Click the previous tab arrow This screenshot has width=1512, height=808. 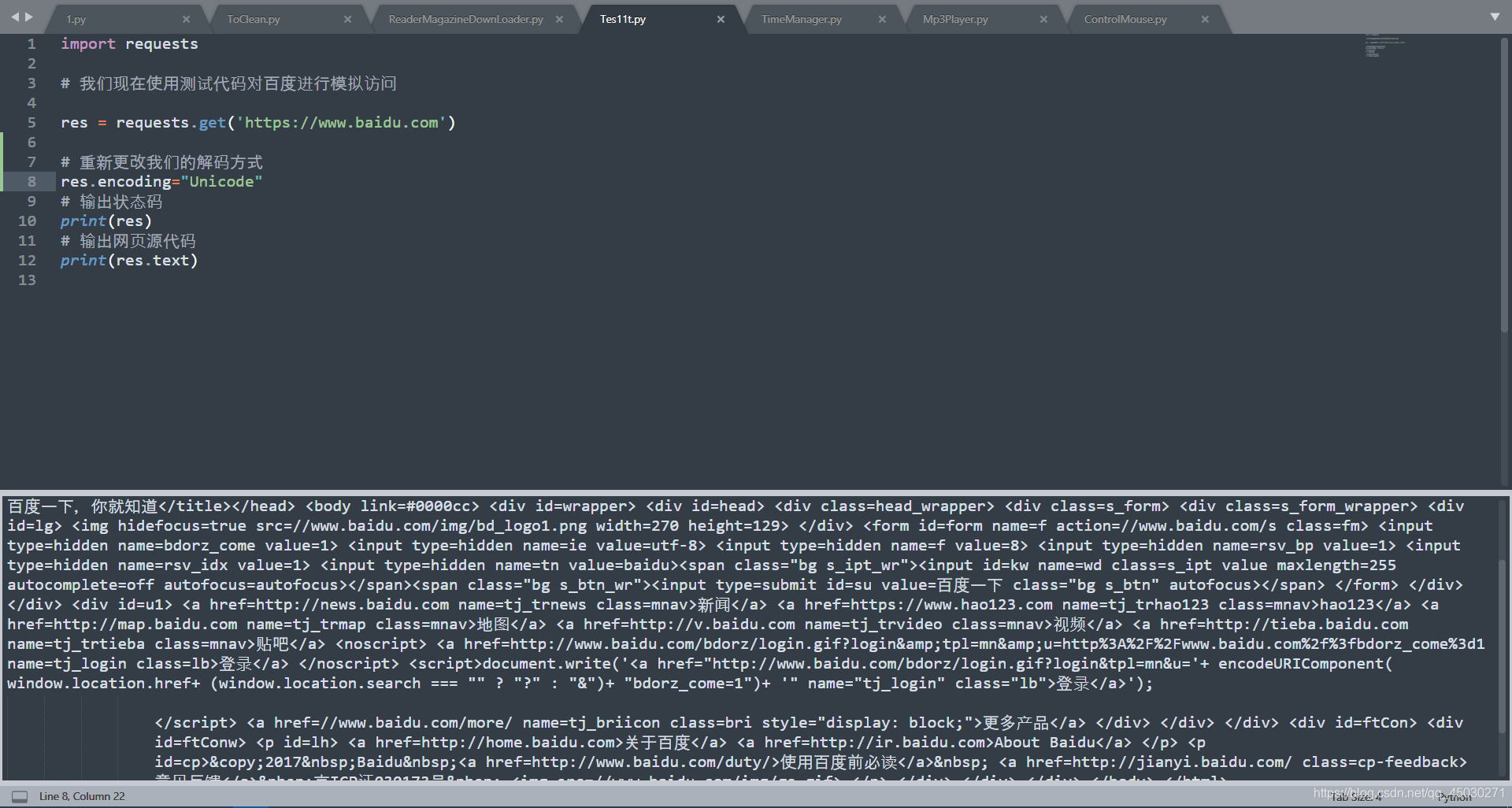[x=14, y=17]
